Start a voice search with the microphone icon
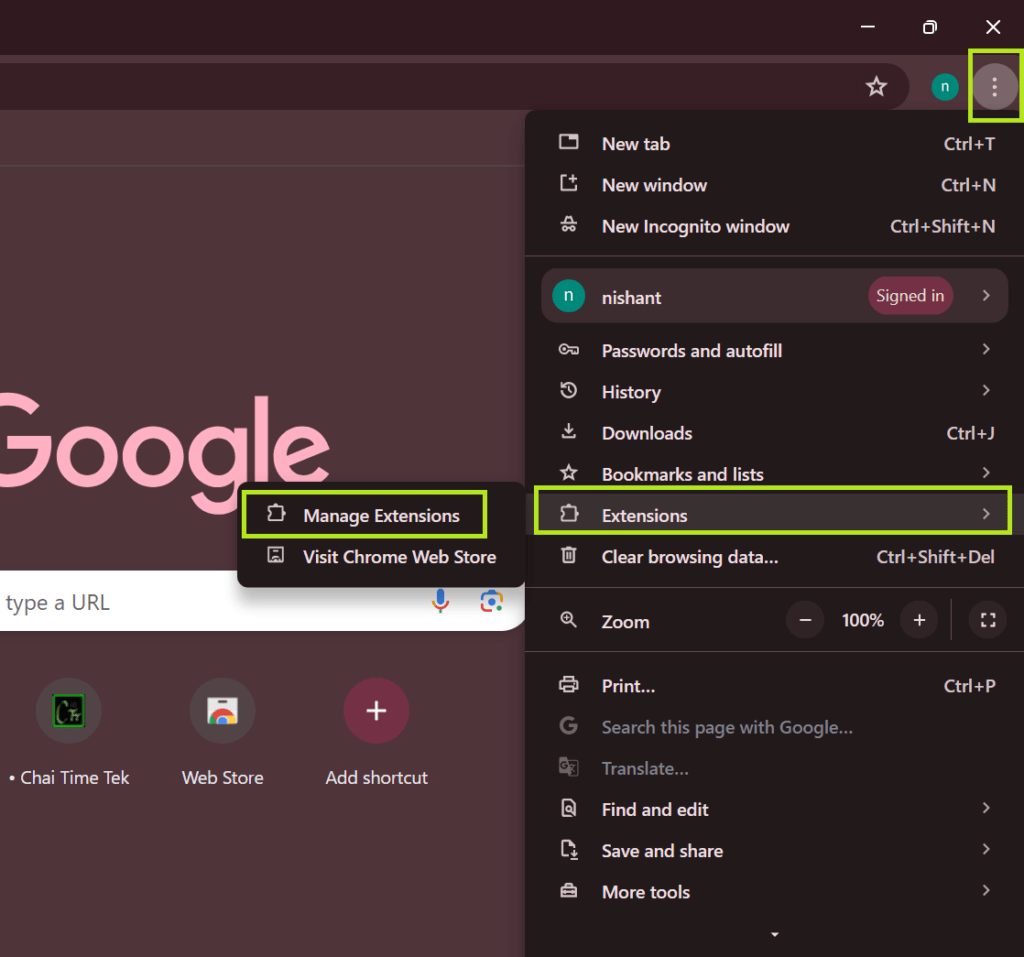The height and width of the screenshot is (957, 1024). coord(440,600)
